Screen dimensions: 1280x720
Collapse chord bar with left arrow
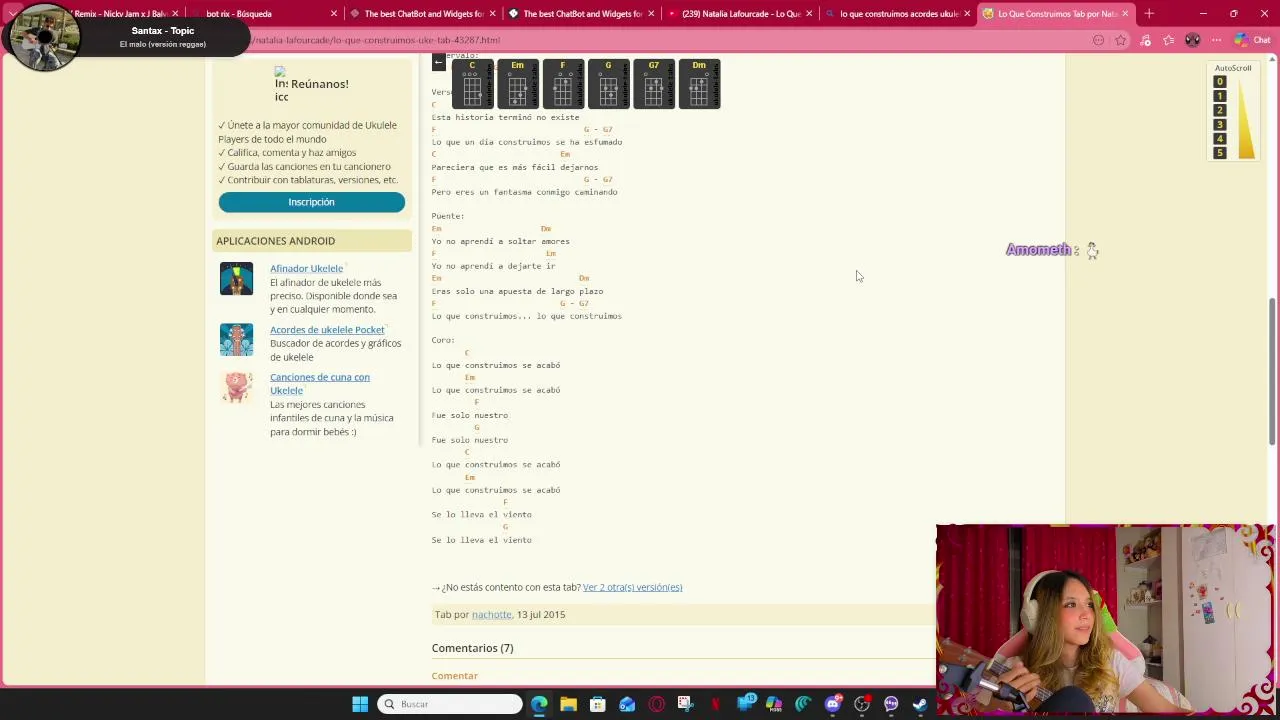(438, 63)
